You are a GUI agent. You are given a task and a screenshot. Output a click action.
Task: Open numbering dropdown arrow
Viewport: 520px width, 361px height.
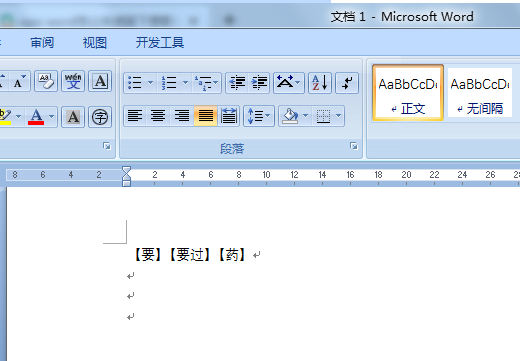tap(185, 82)
